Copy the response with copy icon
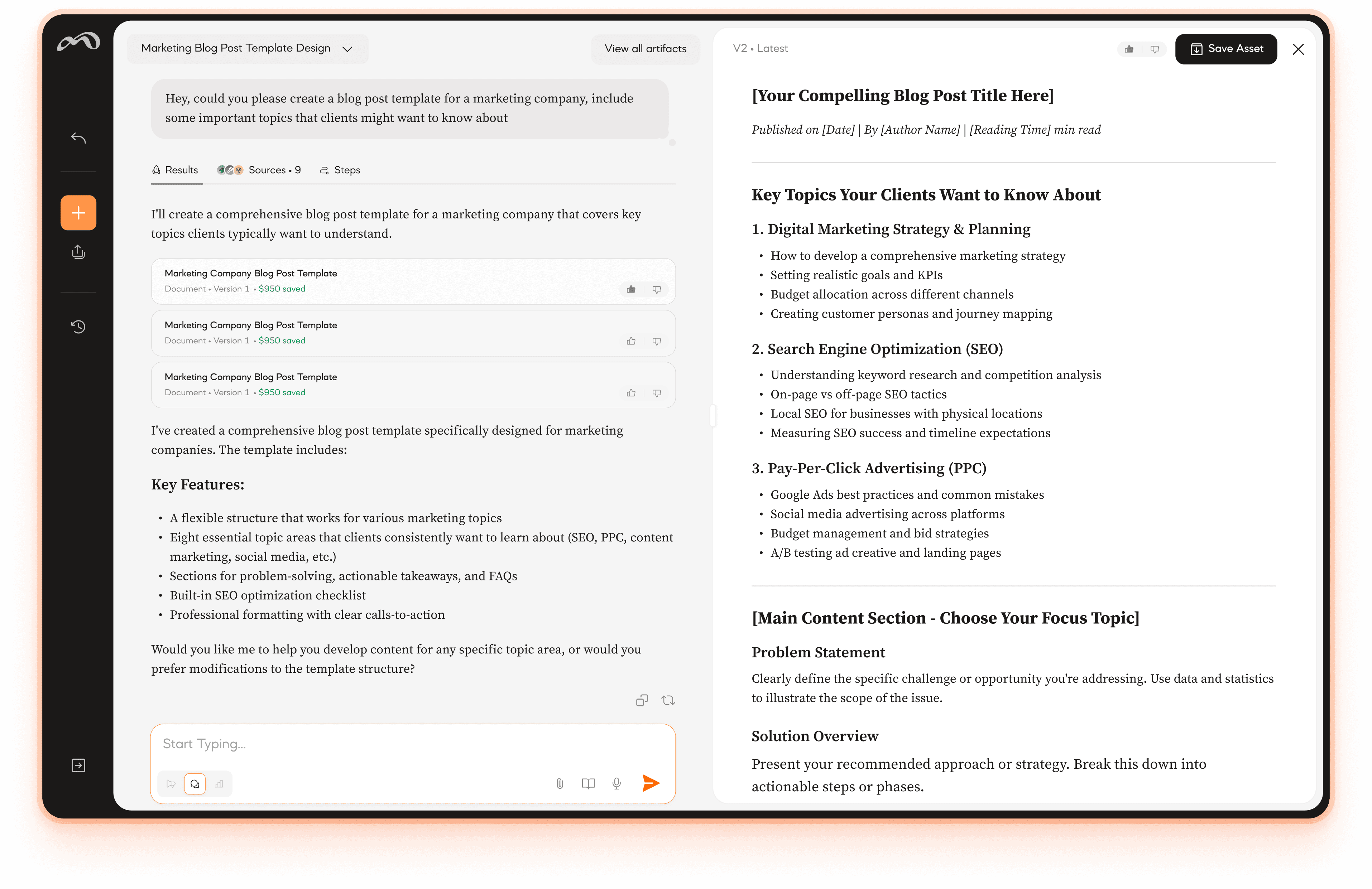The image size is (1372, 889). (x=642, y=701)
